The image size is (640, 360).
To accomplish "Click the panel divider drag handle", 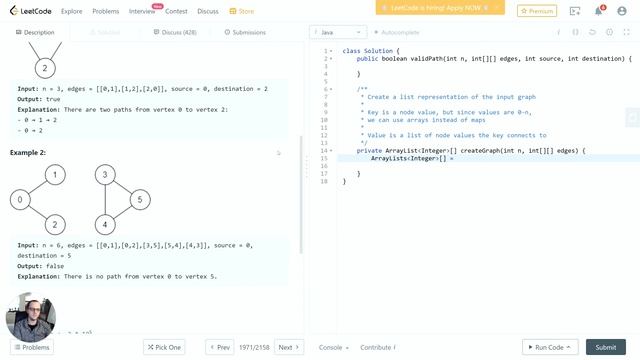I will [307, 167].
